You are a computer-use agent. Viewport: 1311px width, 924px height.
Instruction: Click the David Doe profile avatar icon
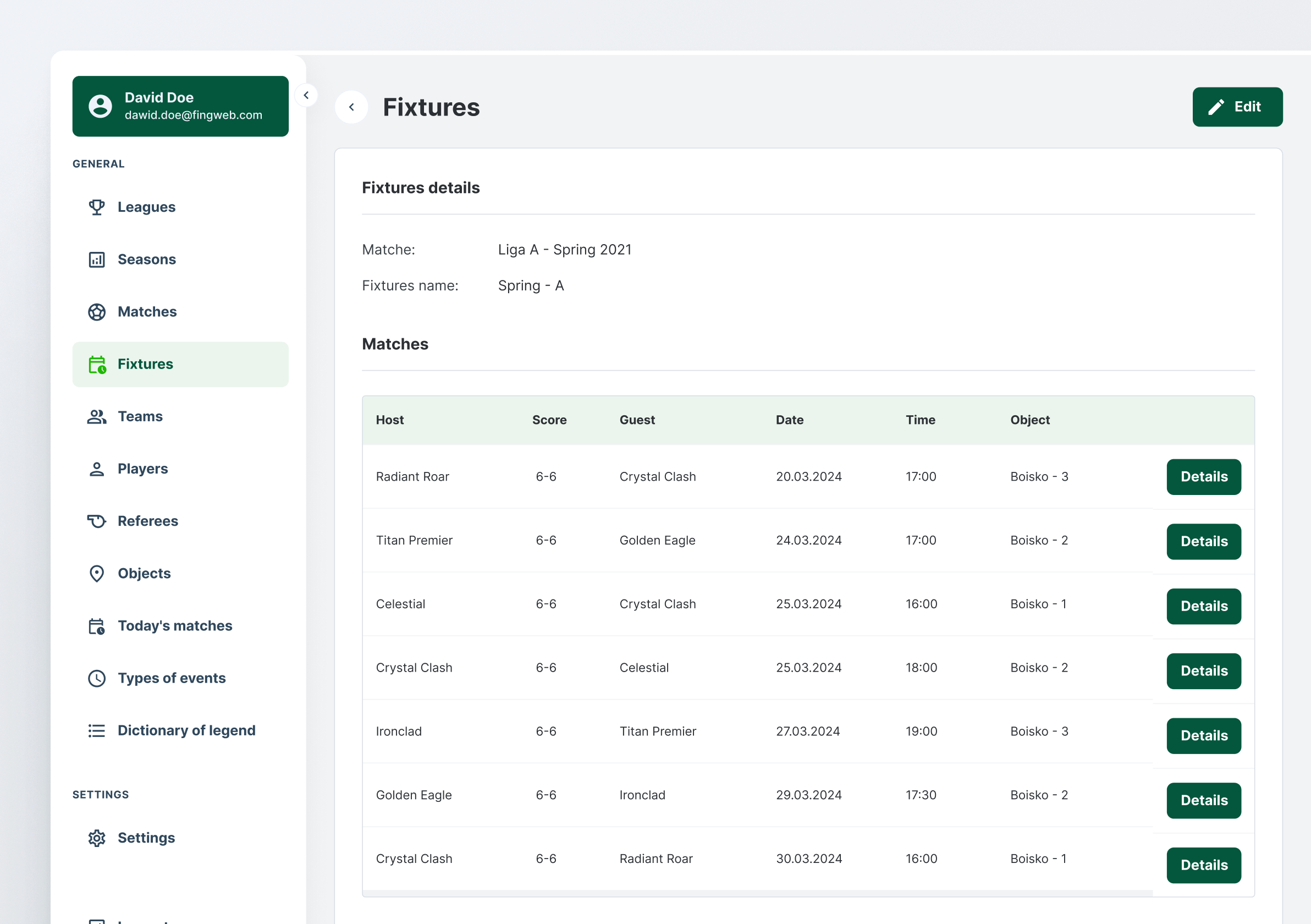(x=100, y=106)
